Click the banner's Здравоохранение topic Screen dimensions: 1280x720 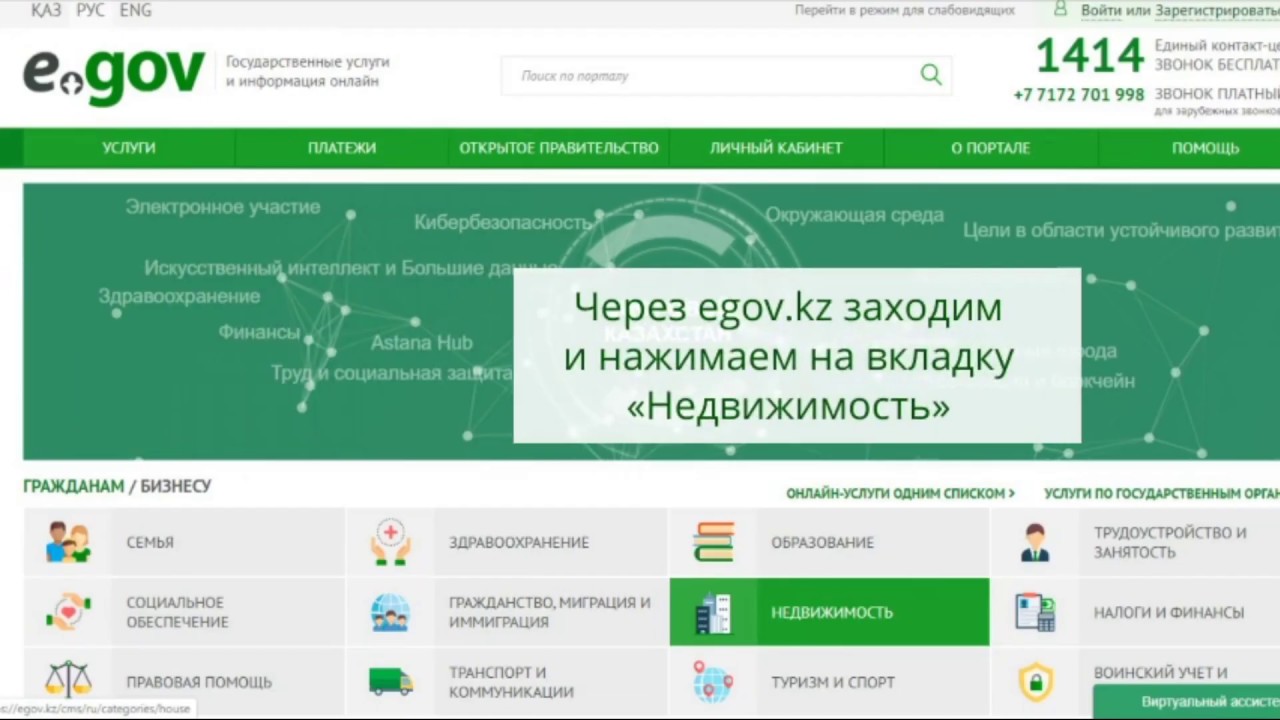tap(179, 296)
